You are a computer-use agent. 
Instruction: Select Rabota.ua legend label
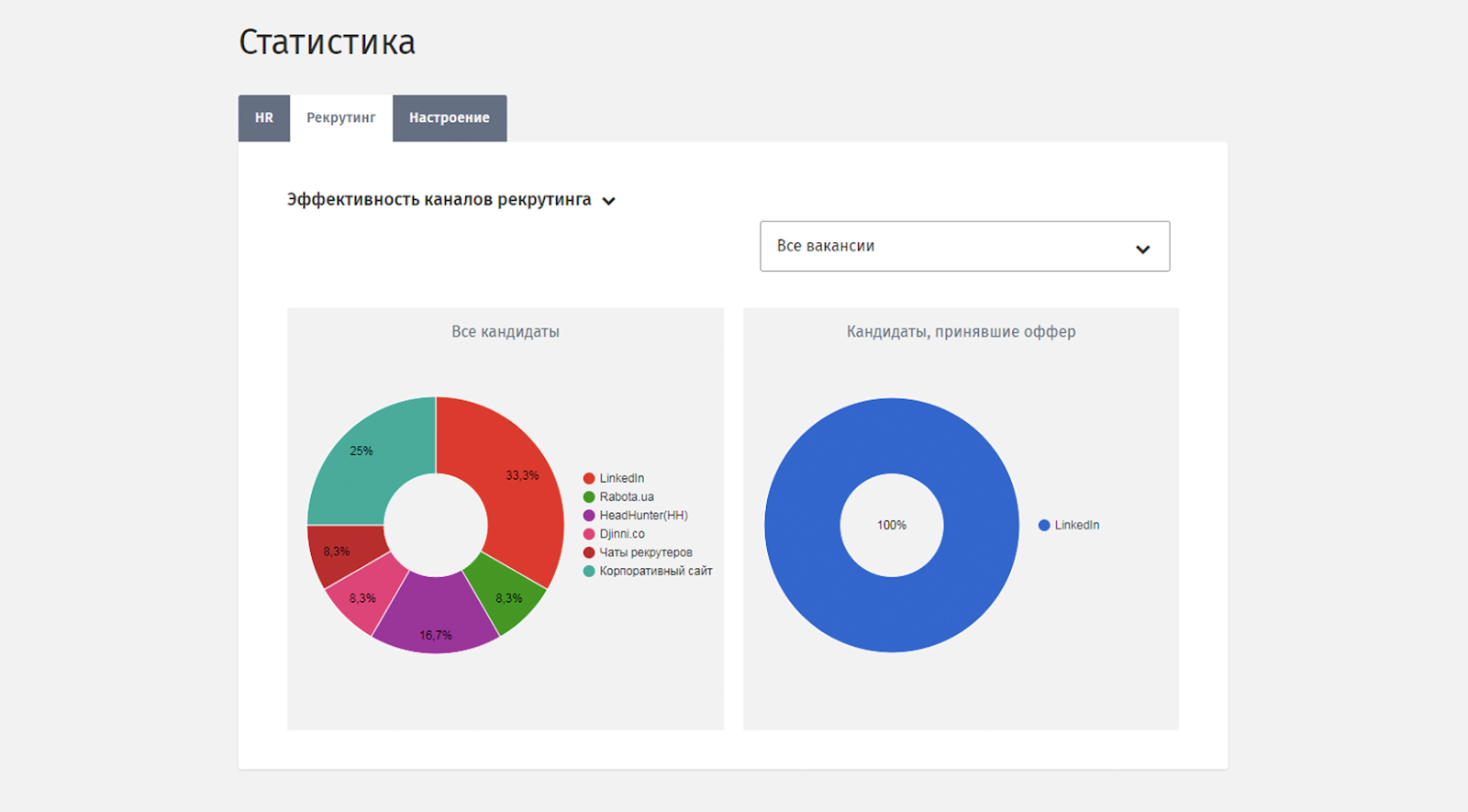627,496
